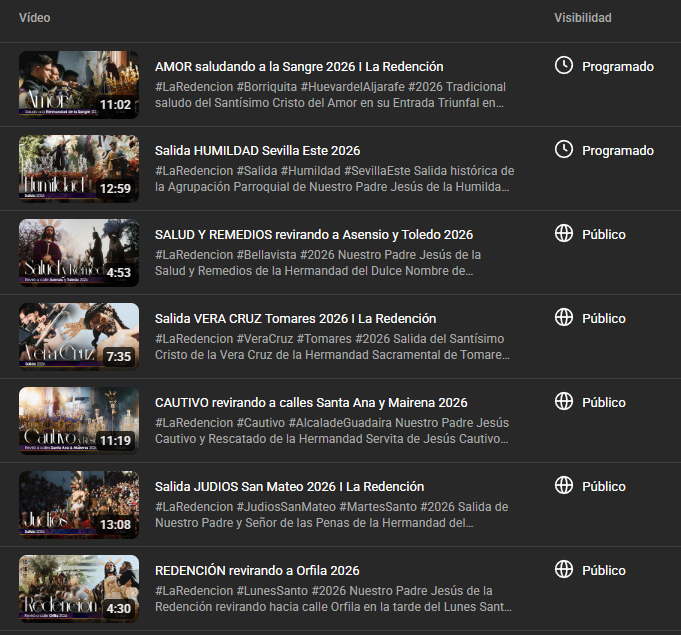Viewport: 681px width, 635px height.
Task: Click clock icon for Salida HUMILDAD video
Action: click(x=564, y=150)
